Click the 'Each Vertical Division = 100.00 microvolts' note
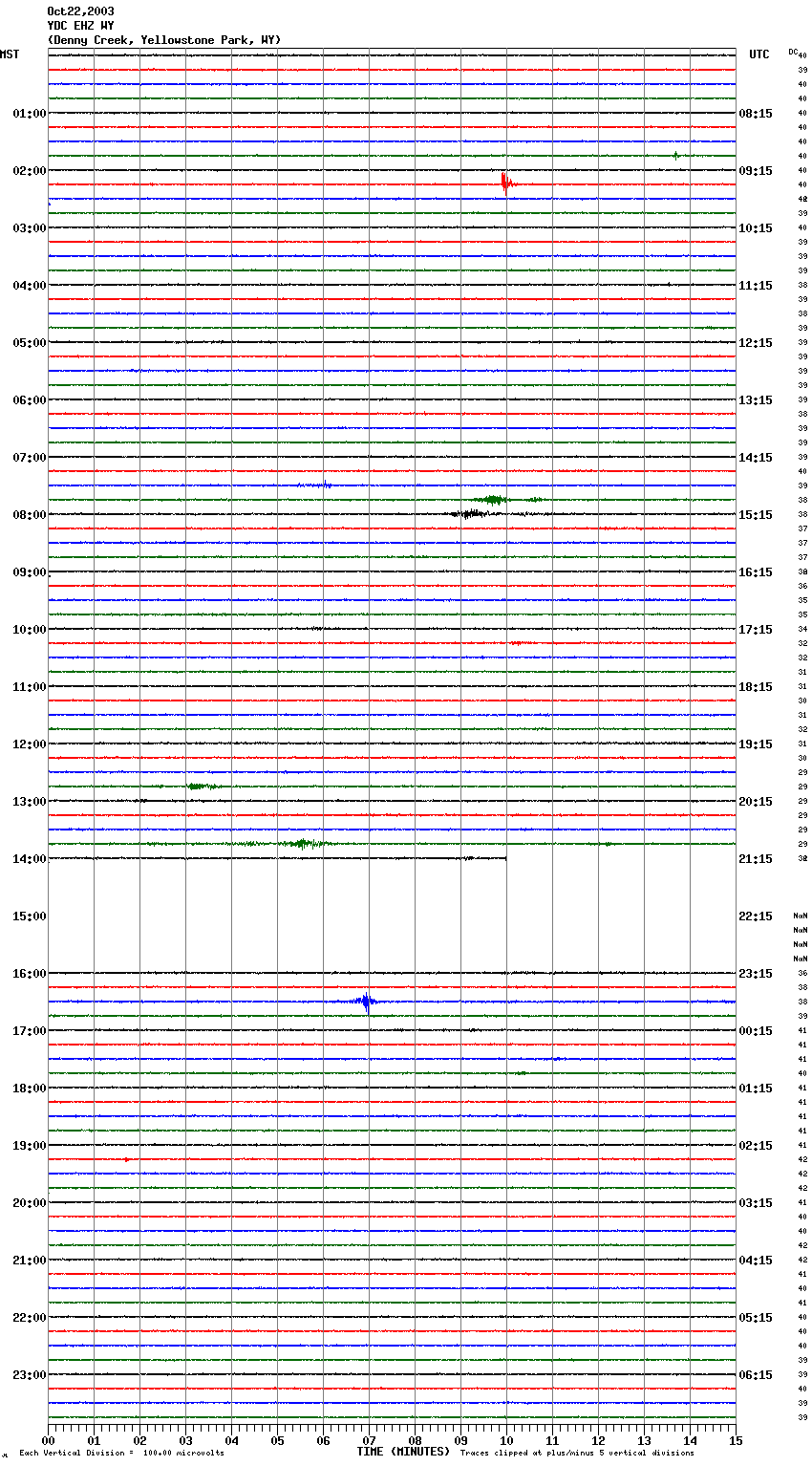Viewport: 812px width, 1466px height. (121, 1454)
